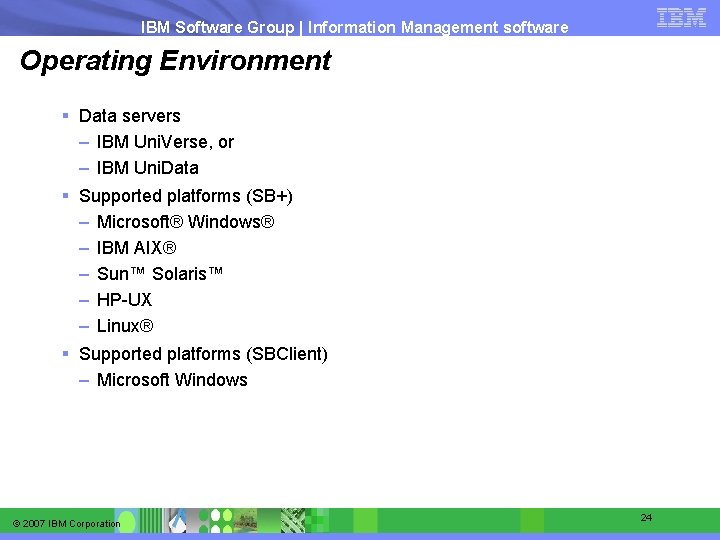Select the 'Sun™ Solaris™' entry

click(x=160, y=274)
